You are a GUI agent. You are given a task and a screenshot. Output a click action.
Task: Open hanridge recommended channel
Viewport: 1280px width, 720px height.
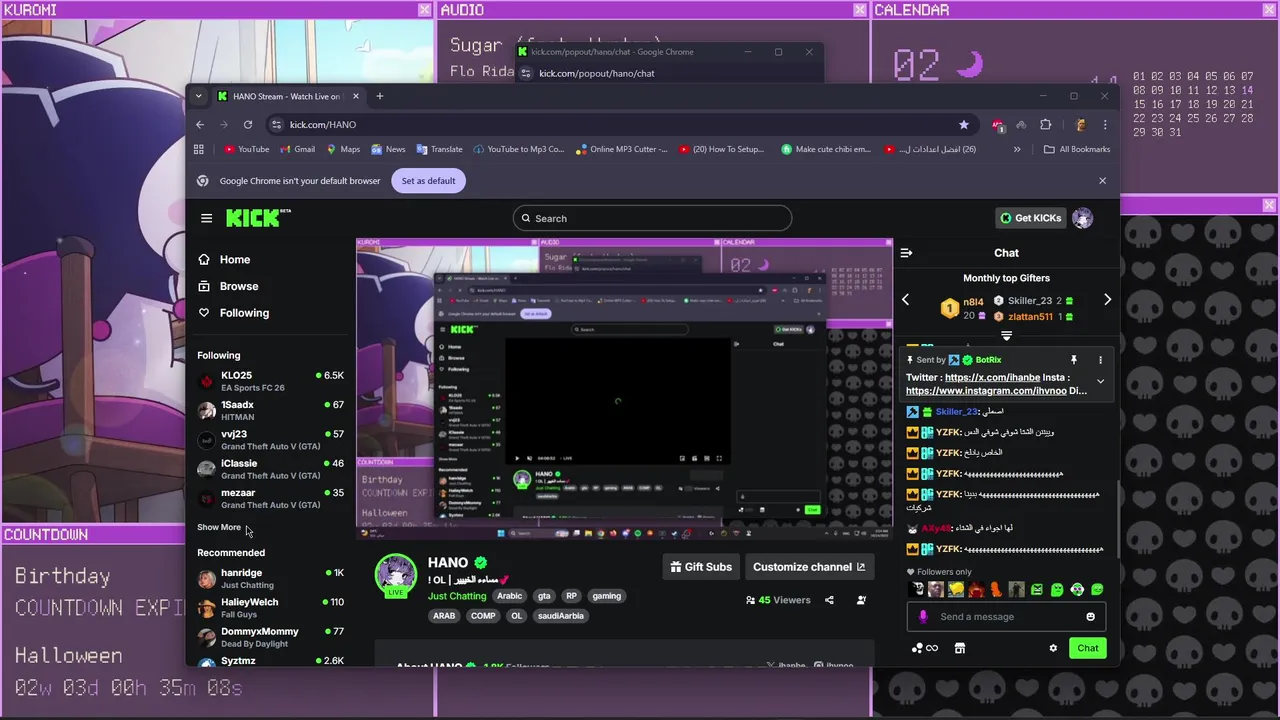click(270, 578)
